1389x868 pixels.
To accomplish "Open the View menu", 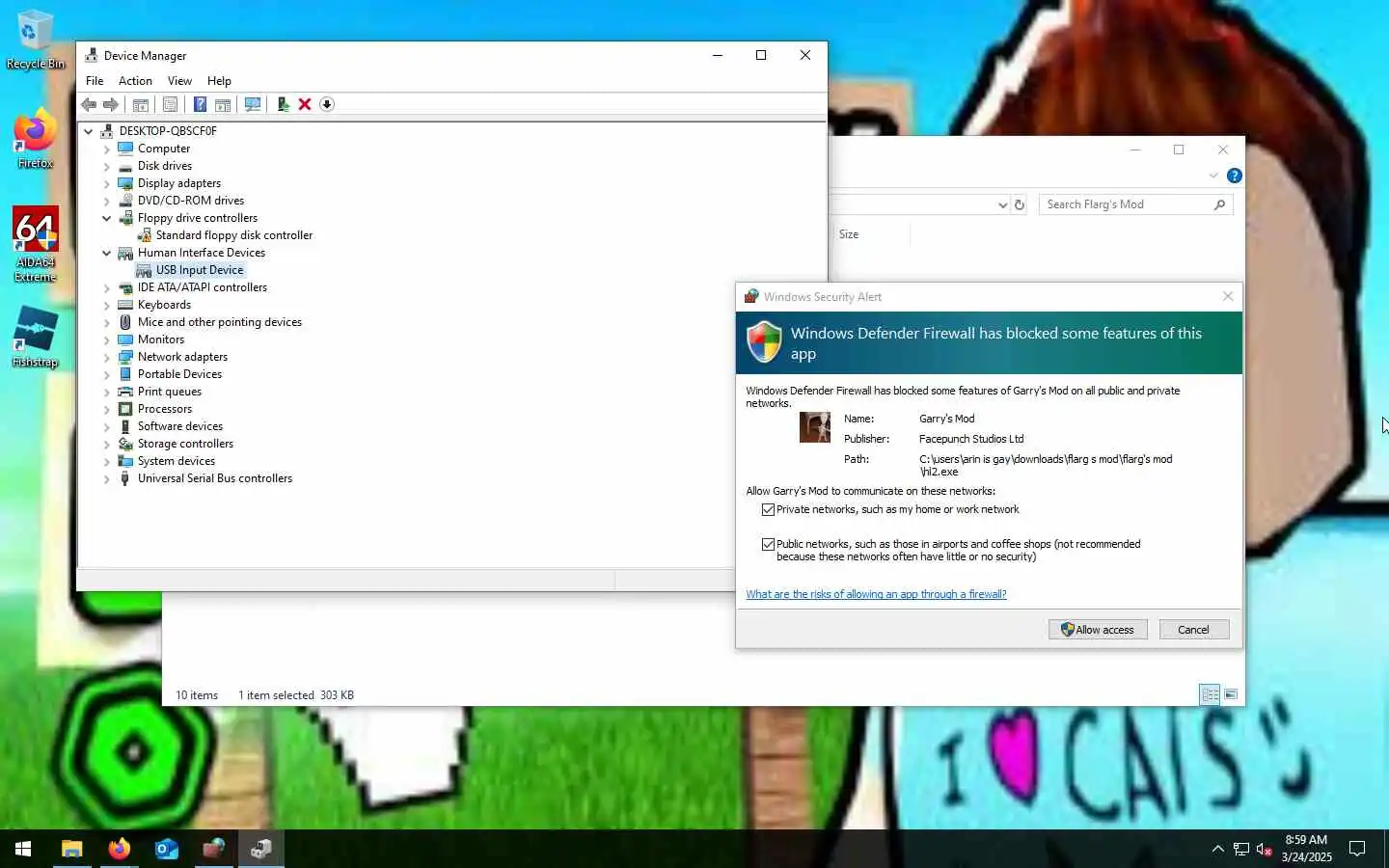I will point(179,81).
